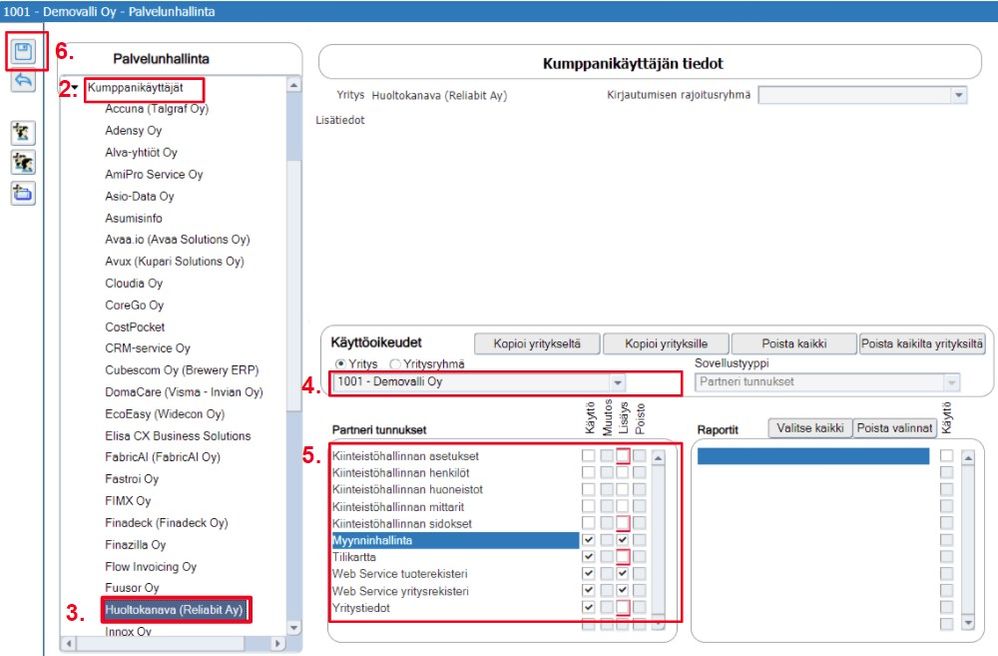Image resolution: width=998 pixels, height=656 pixels.
Task: Select Flow Invoicing Oy partner
Action: coord(150,567)
